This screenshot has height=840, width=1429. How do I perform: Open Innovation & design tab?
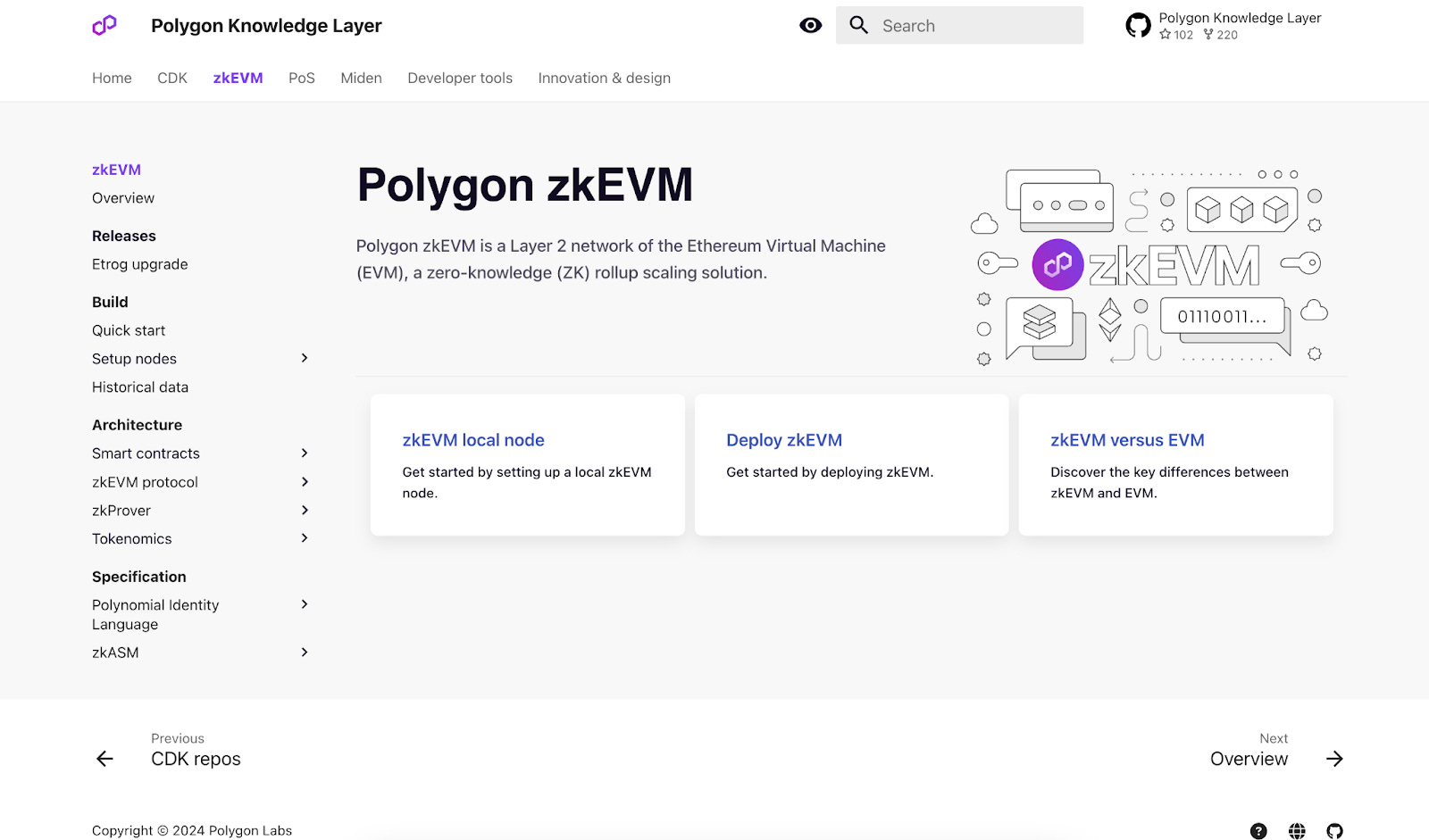point(604,78)
